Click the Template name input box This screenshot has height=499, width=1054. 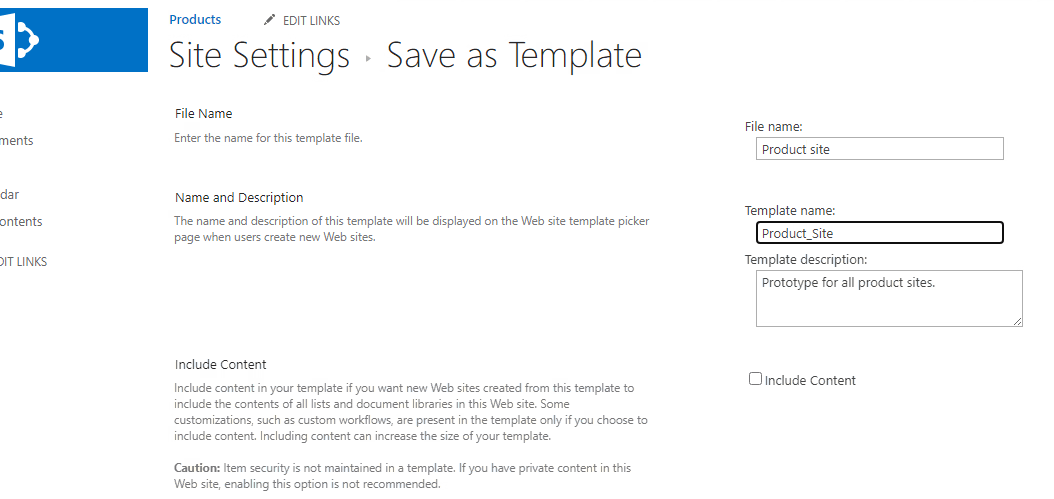(879, 233)
